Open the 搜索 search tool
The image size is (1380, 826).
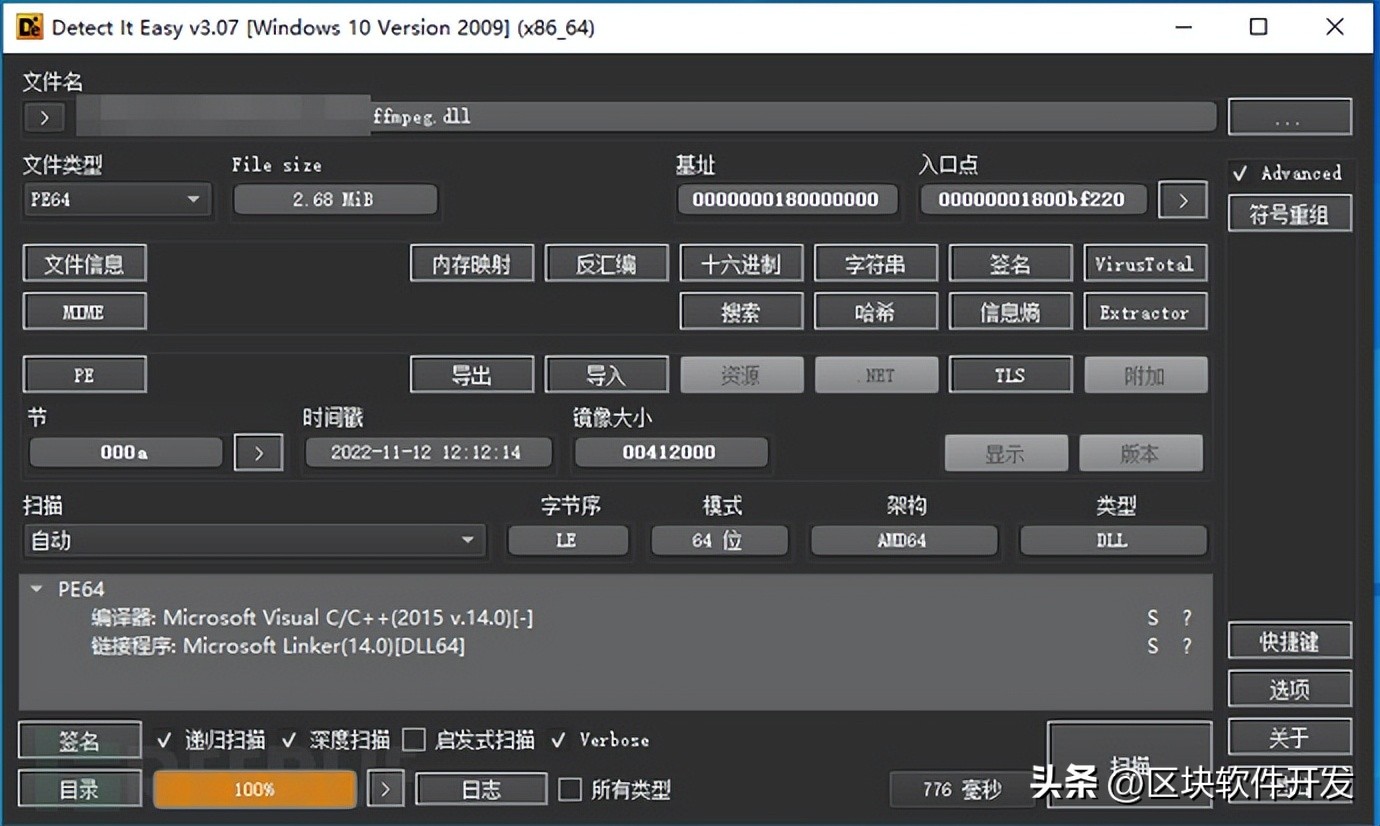pos(741,311)
